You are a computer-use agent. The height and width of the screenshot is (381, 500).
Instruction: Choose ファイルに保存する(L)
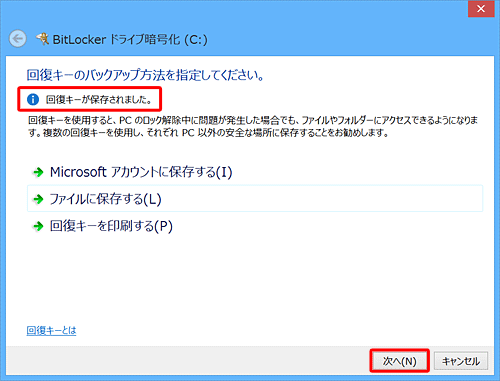click(255, 199)
